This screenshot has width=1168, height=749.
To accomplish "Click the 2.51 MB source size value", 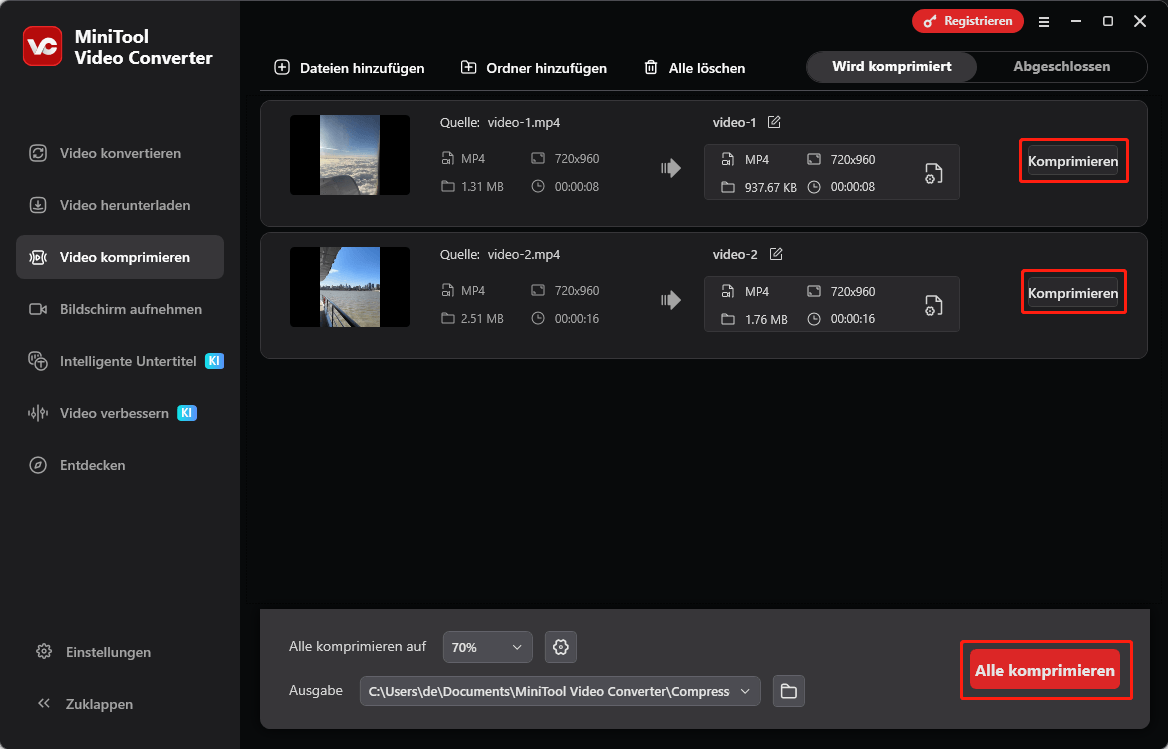I will (482, 318).
